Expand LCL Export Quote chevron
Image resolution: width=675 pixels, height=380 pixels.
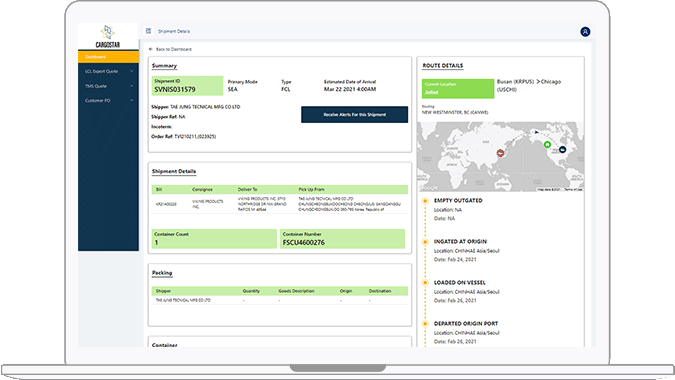131,71
